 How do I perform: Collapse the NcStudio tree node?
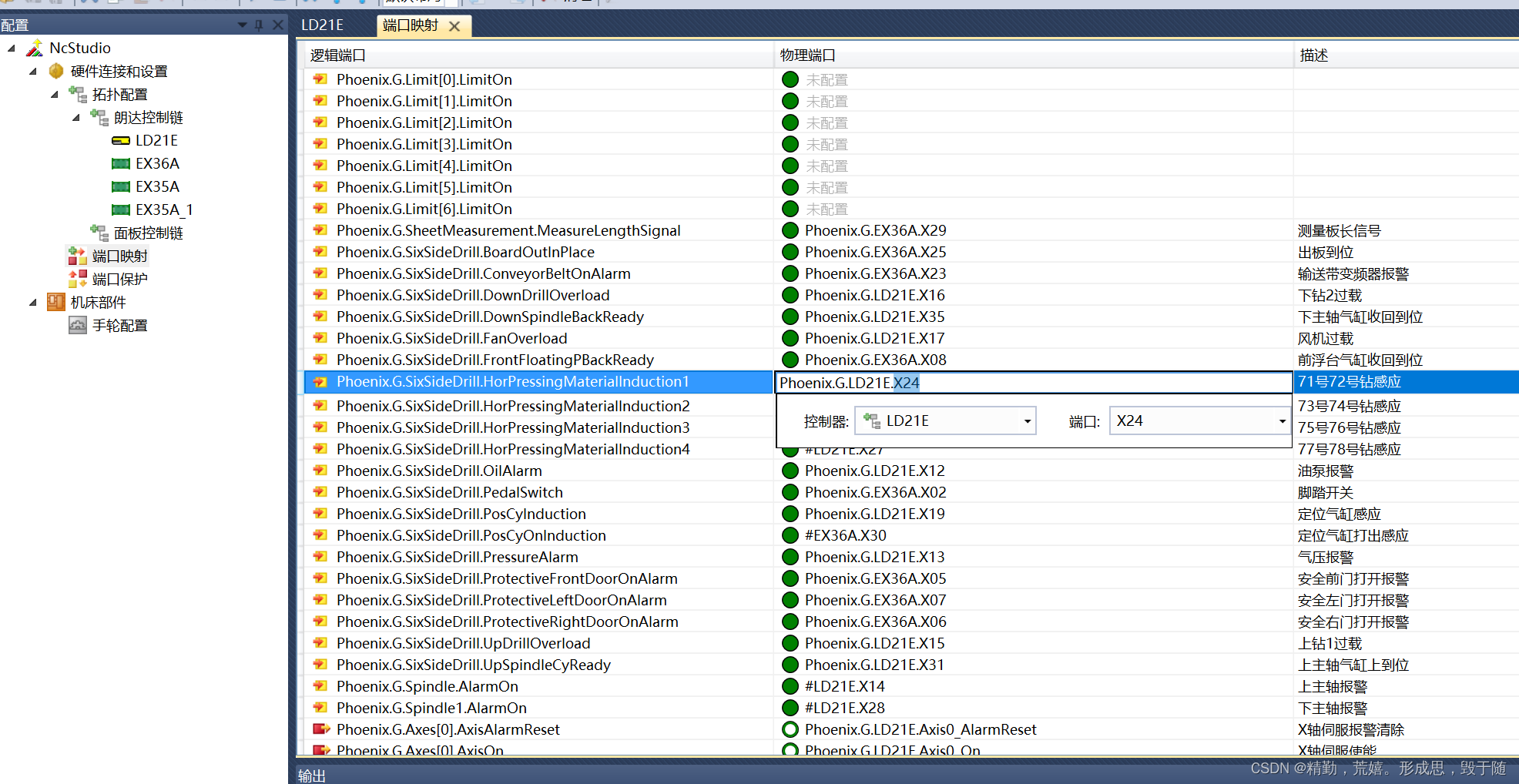pos(12,48)
